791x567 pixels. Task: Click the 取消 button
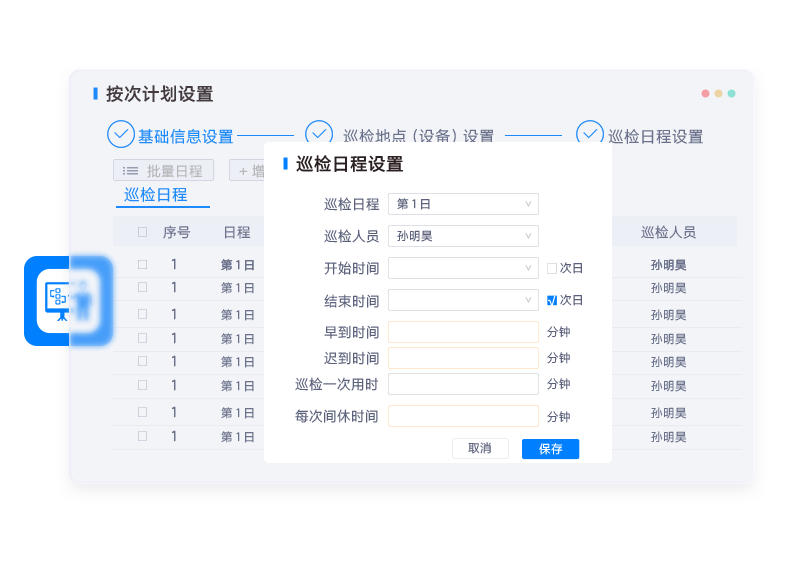[x=480, y=449]
